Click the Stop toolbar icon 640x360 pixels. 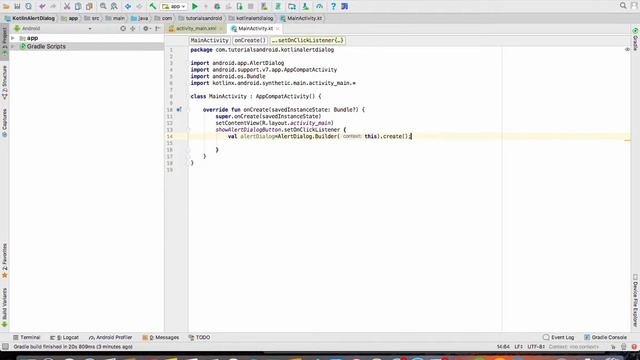point(251,6)
